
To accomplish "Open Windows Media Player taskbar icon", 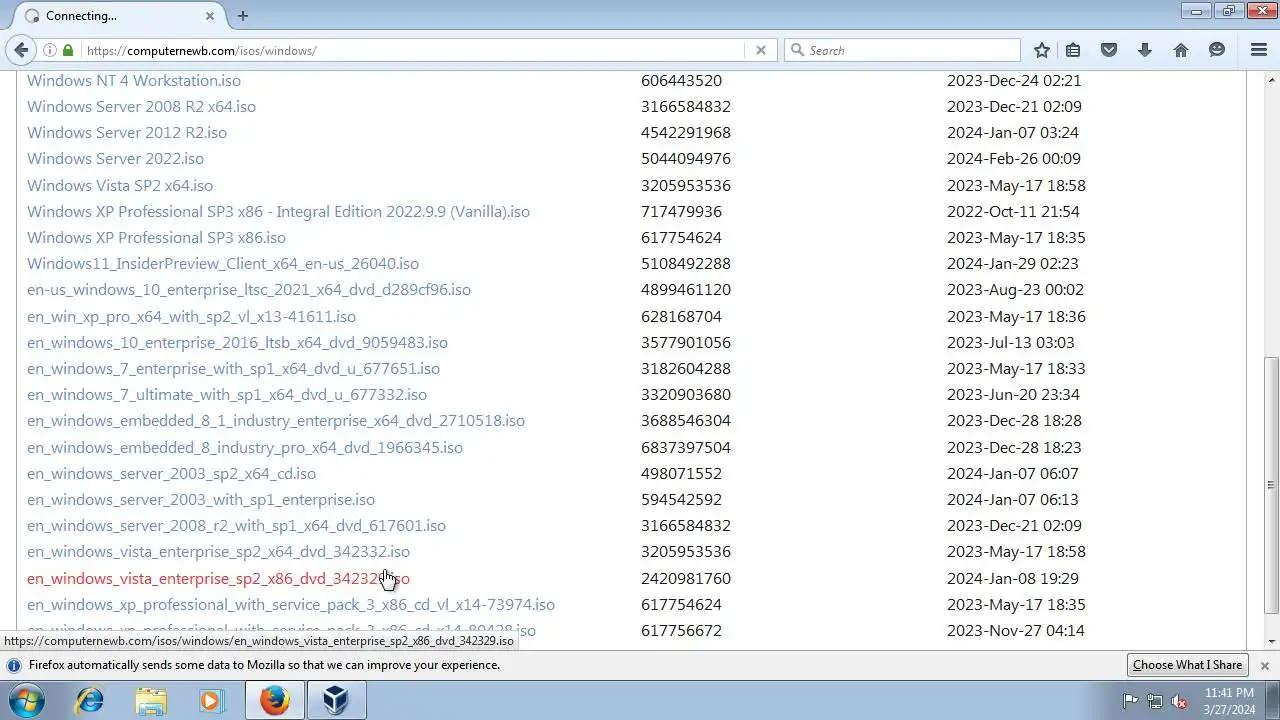I will coord(211,700).
